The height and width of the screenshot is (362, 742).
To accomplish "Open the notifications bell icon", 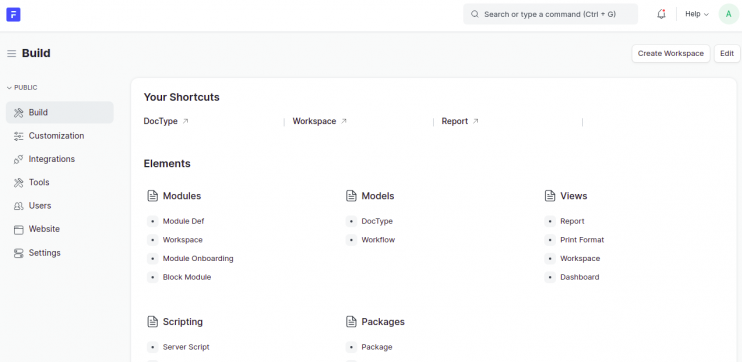I will point(662,14).
